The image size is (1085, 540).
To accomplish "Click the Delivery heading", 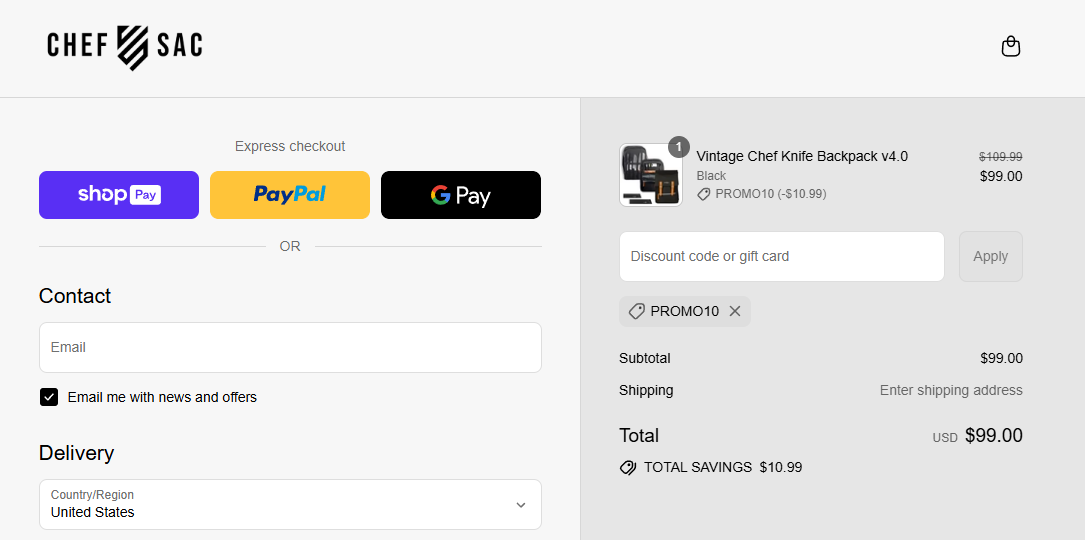I will (x=76, y=453).
